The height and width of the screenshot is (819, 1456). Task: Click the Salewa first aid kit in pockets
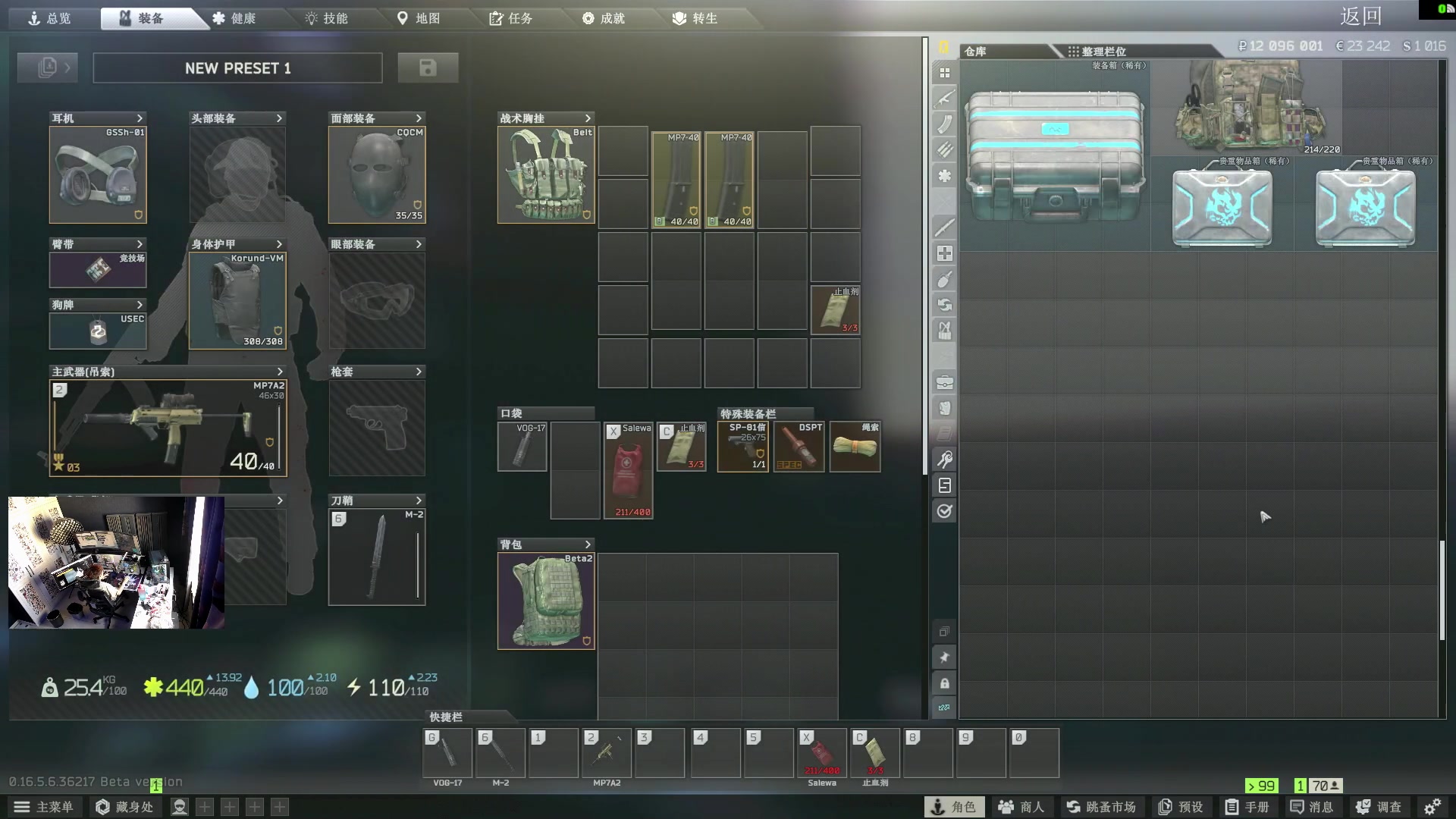(x=628, y=470)
